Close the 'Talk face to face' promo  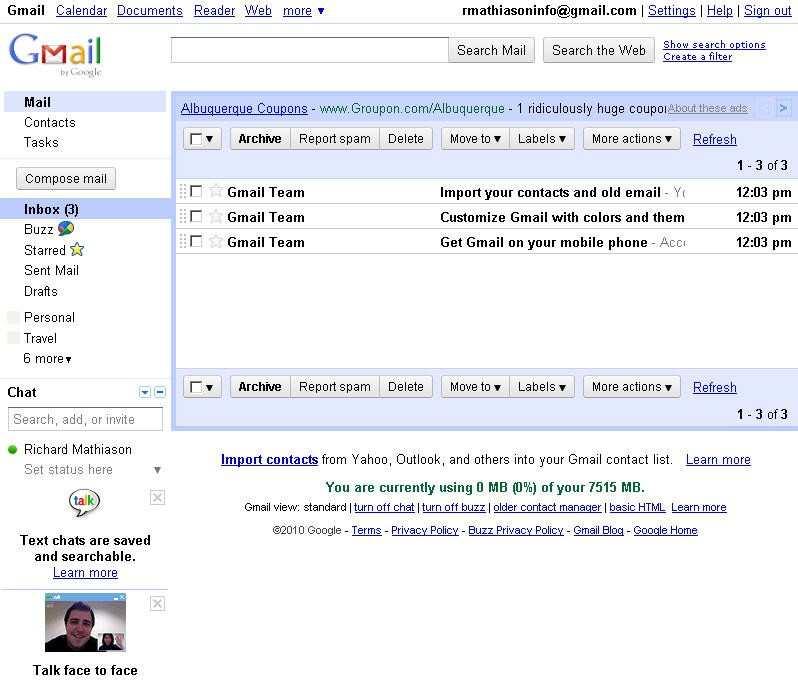(x=157, y=604)
